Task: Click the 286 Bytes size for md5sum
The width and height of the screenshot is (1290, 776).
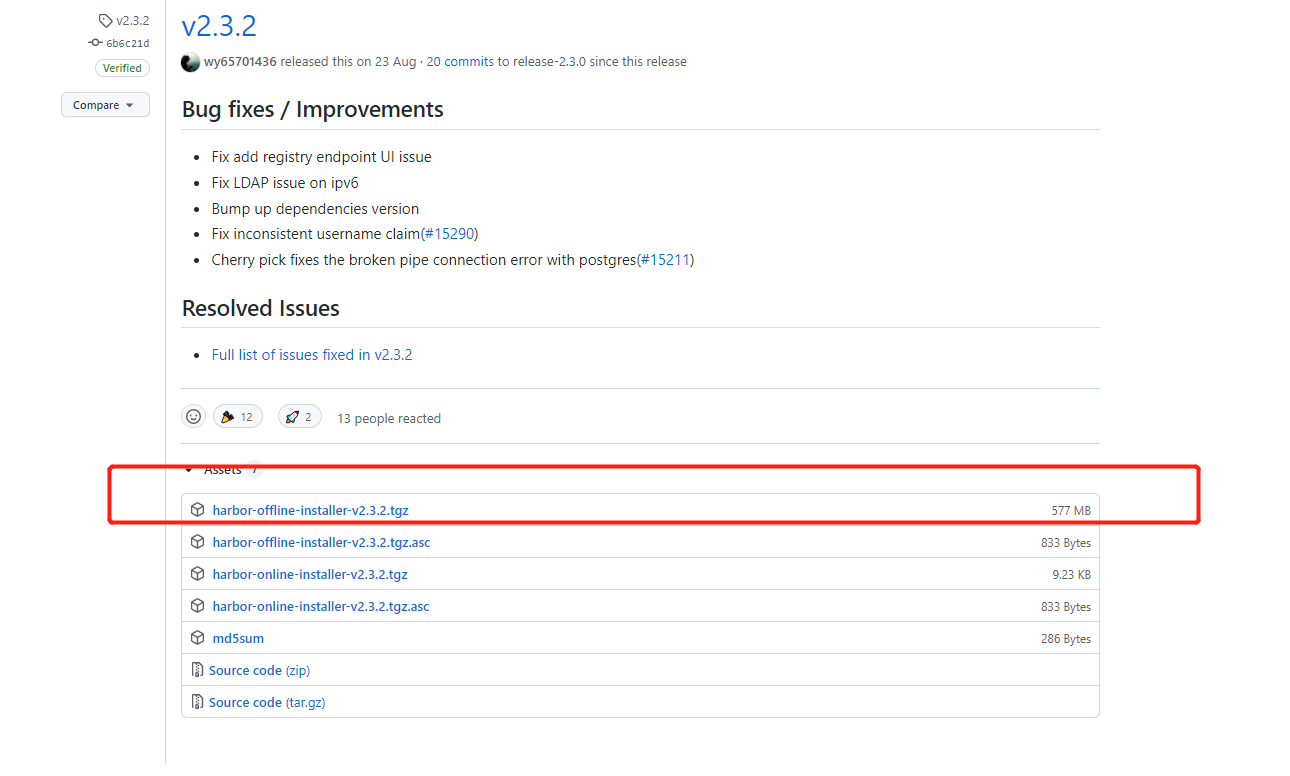Action: [1066, 639]
